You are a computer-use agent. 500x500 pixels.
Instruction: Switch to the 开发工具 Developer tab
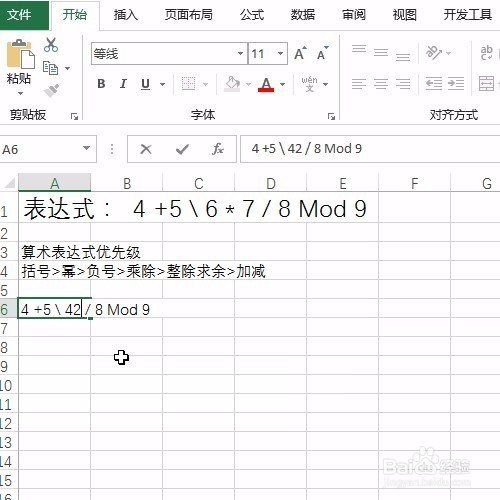point(468,15)
